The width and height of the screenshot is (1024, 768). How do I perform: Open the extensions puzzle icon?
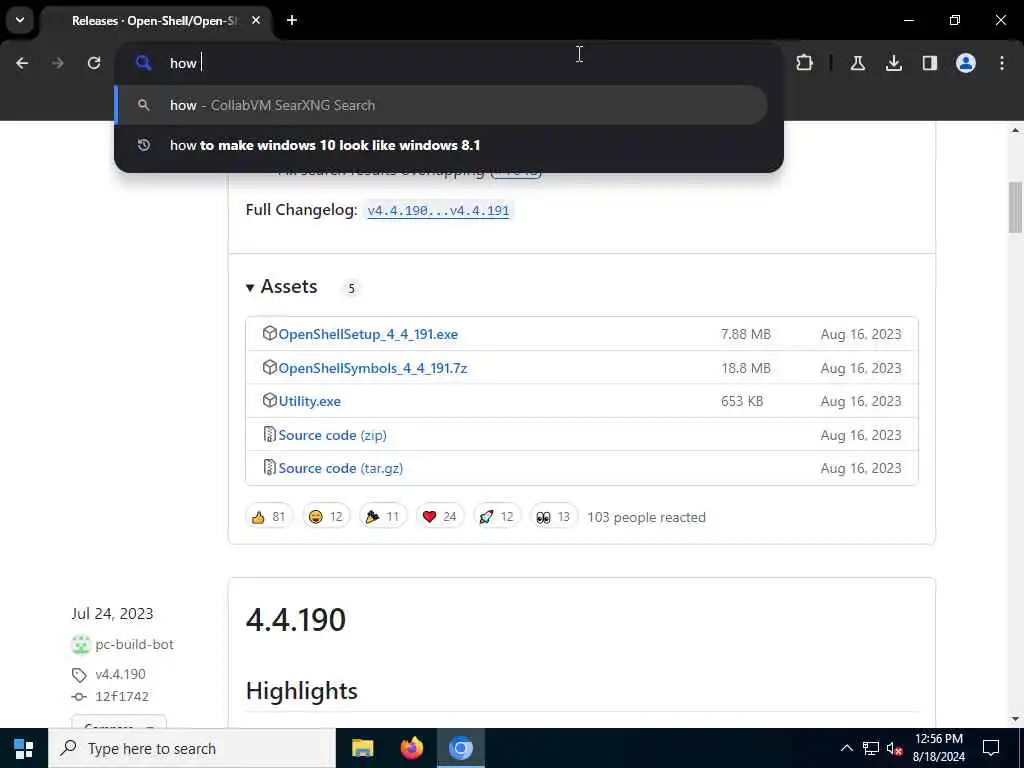pyautogui.click(x=805, y=63)
